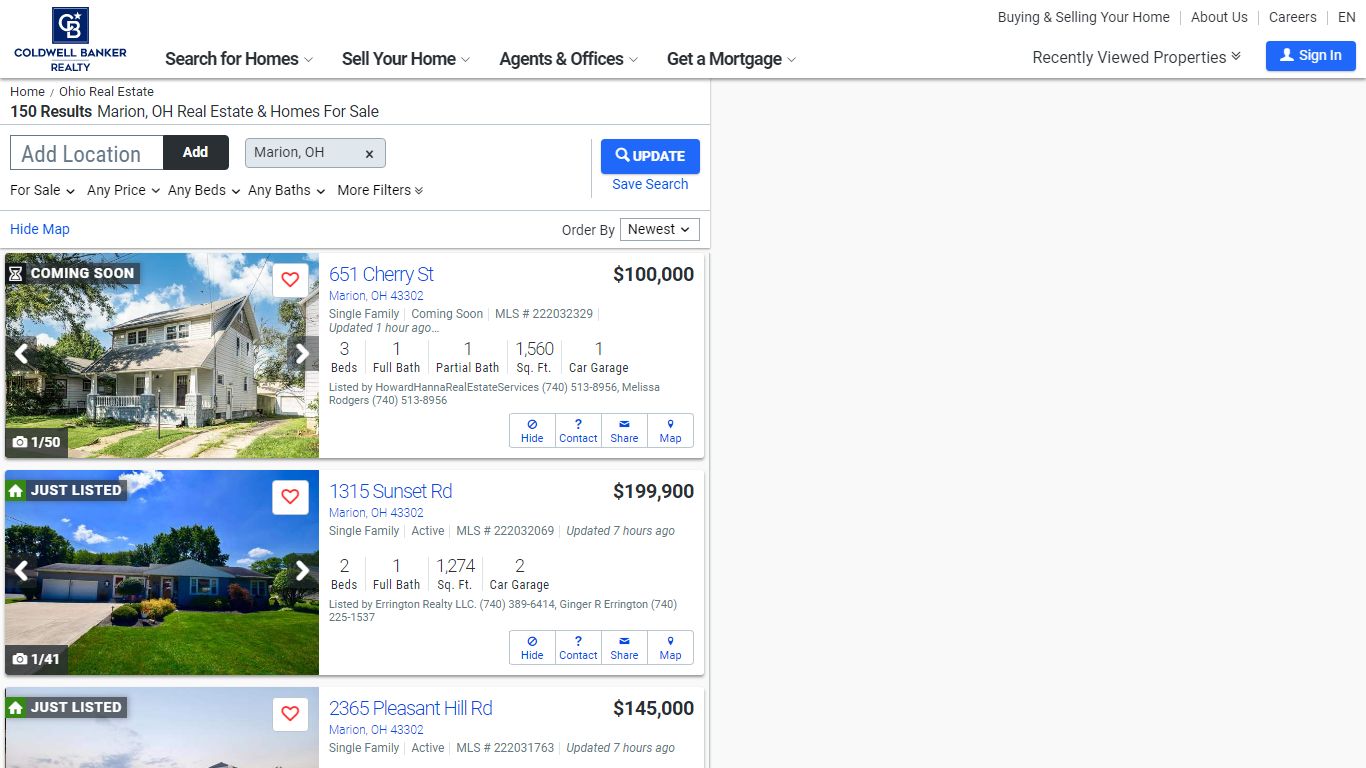Focus the Add Location input field

87,153
